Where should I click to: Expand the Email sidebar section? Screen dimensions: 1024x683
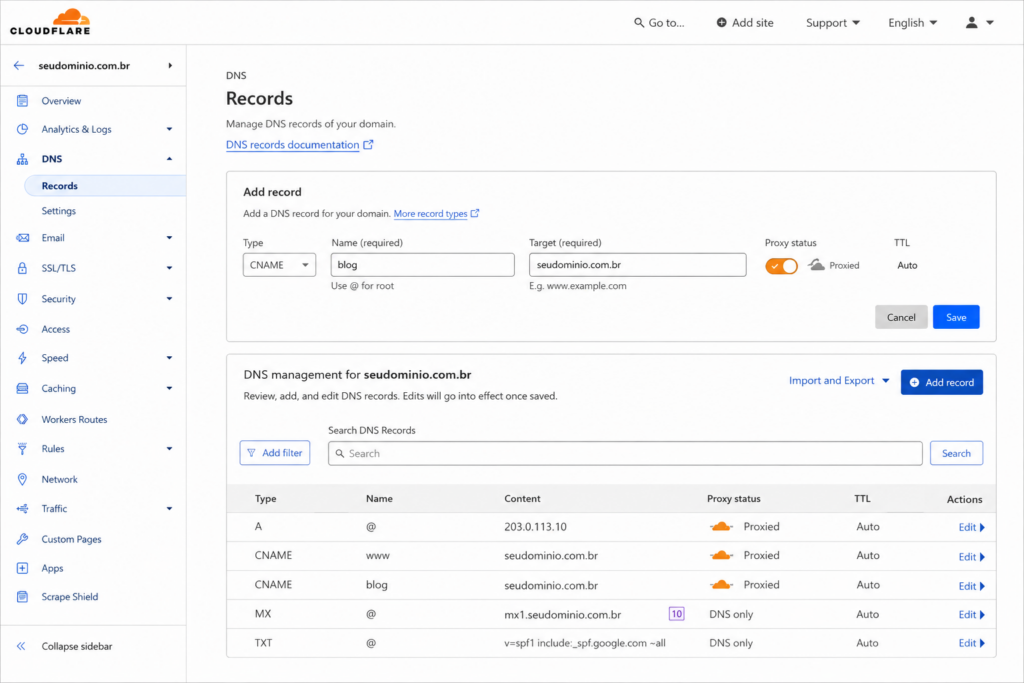pyautogui.click(x=169, y=238)
